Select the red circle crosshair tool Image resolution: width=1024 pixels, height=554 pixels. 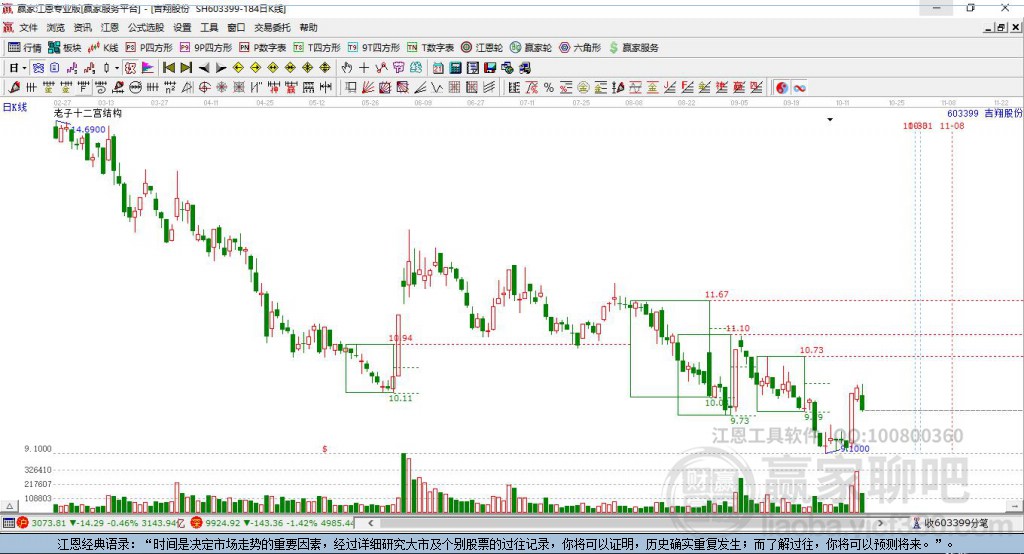(204, 88)
